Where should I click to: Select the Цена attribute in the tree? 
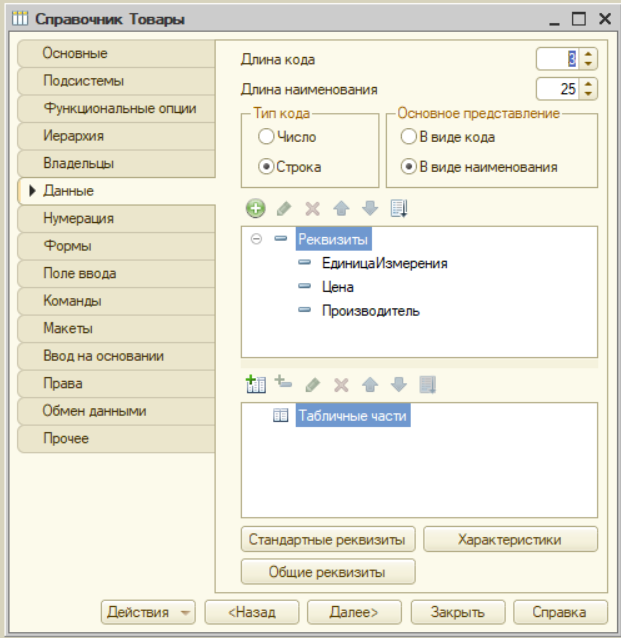[337, 287]
